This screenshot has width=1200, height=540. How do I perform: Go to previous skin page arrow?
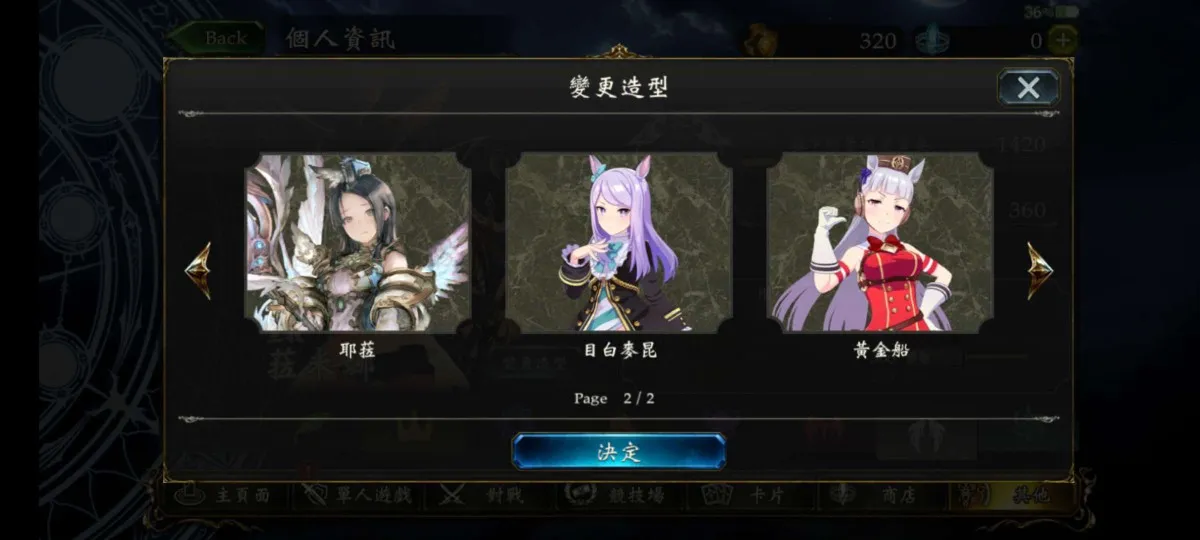tap(198, 270)
